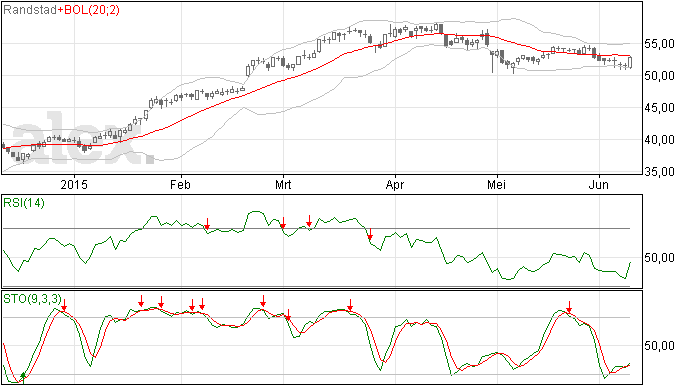The image size is (690, 387).
Task: Select the Mrt date axis label
Action: pos(283,184)
